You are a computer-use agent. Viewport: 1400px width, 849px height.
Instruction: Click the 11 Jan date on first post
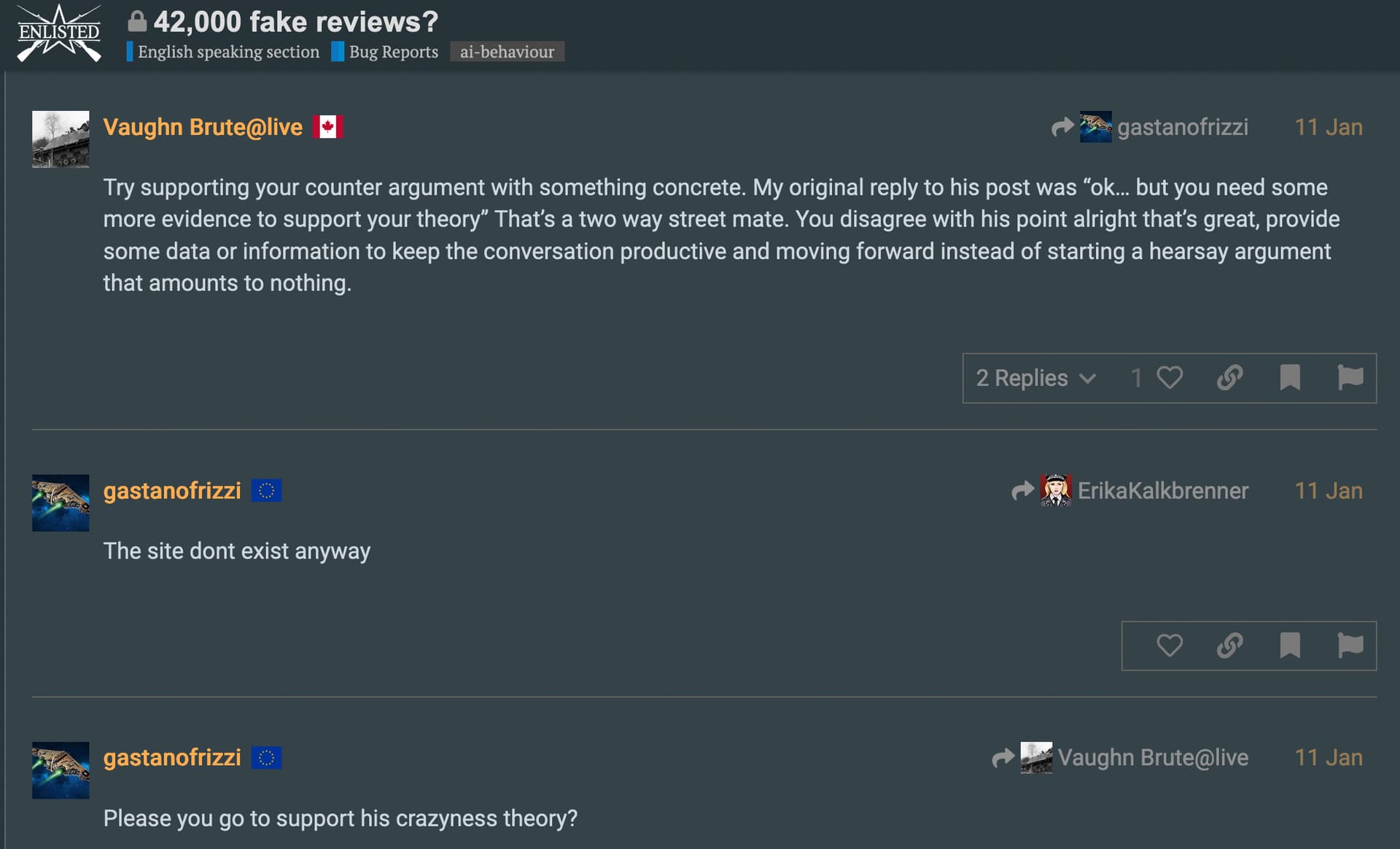[1328, 128]
